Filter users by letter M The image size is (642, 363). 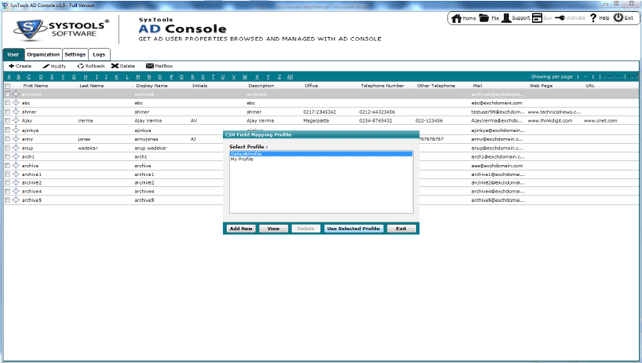coord(138,77)
